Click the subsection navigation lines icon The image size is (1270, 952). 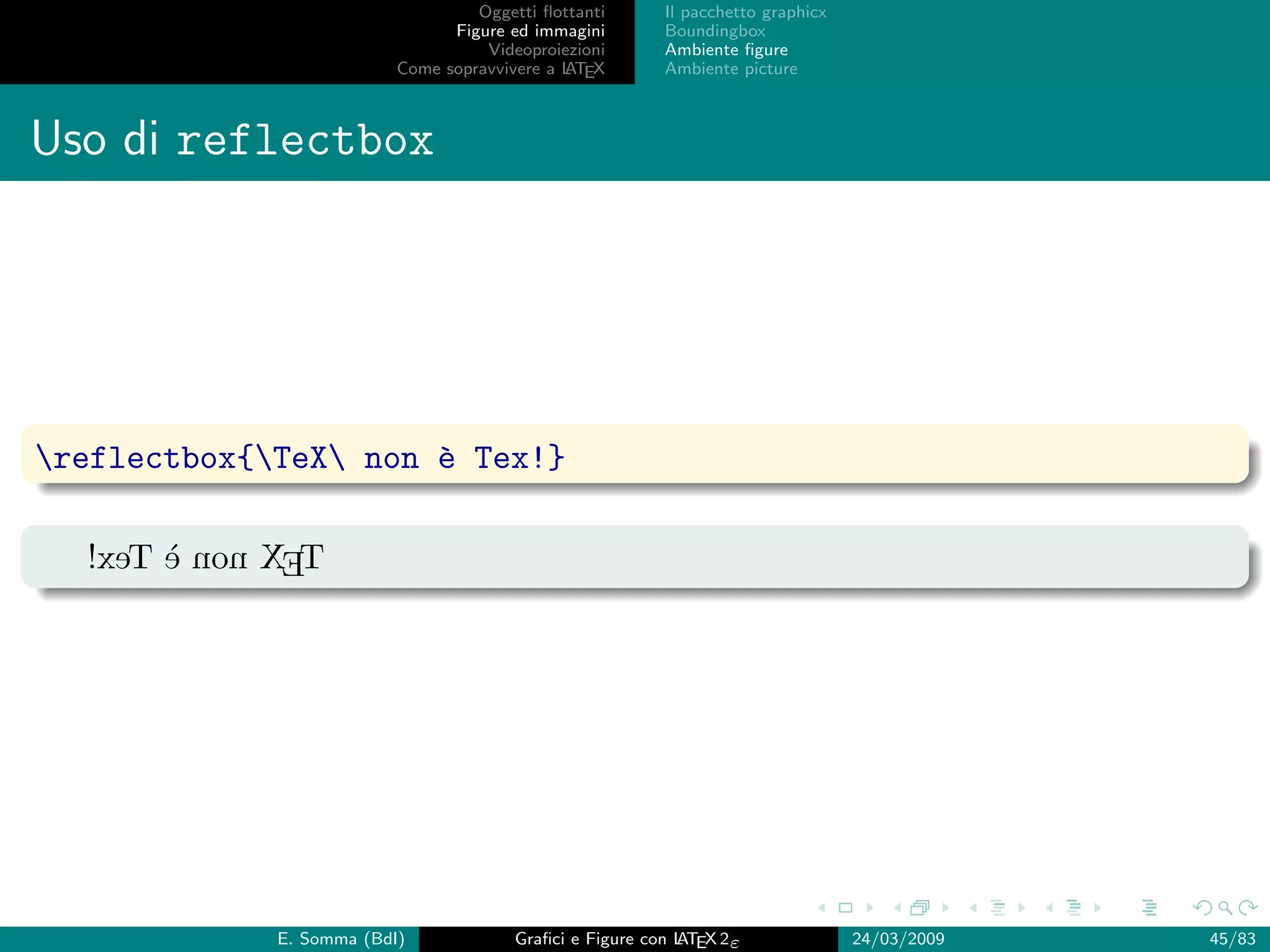pyautogui.click(x=998, y=908)
